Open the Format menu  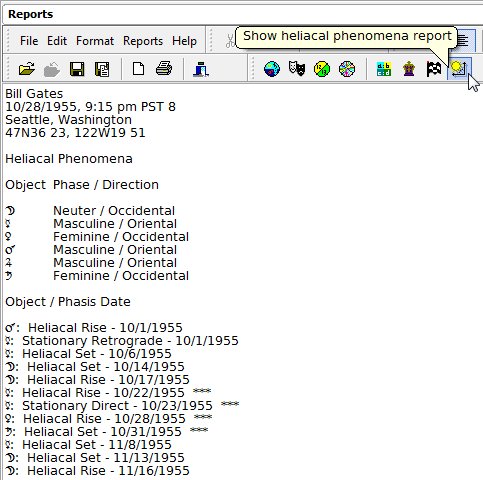[95, 41]
